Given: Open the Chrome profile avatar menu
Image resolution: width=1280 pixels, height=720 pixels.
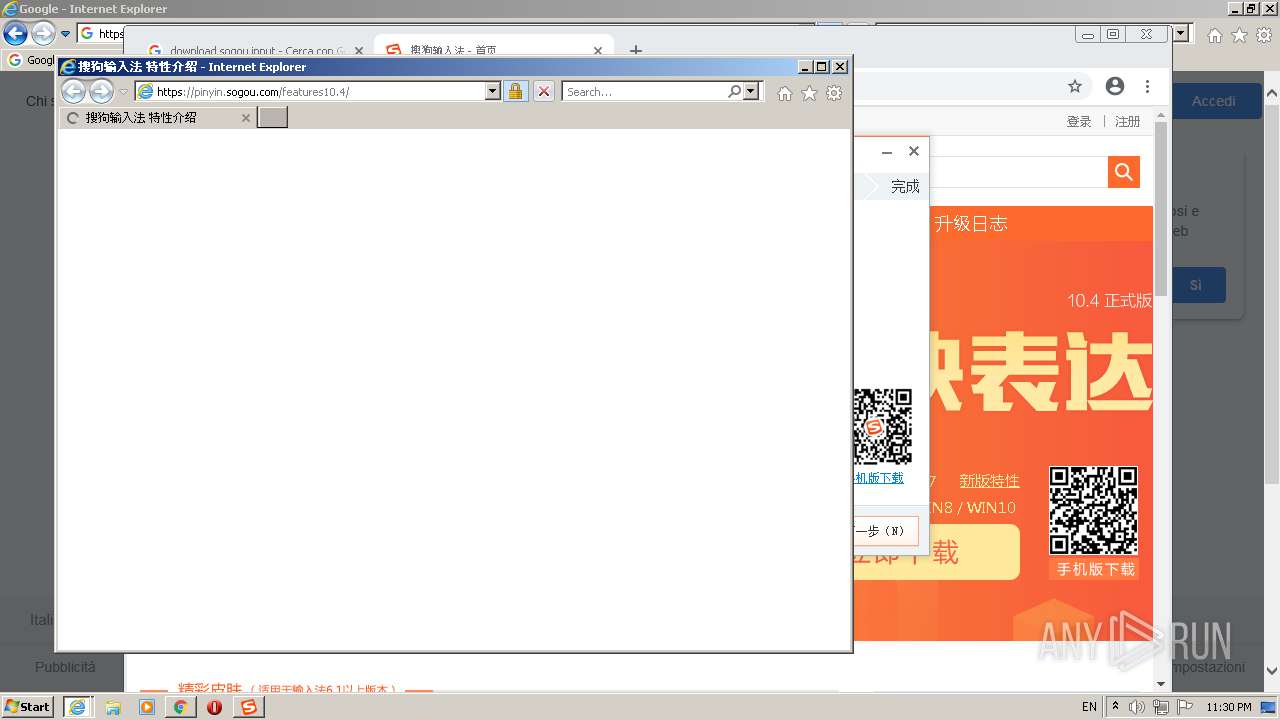Looking at the screenshot, I should 1115,87.
